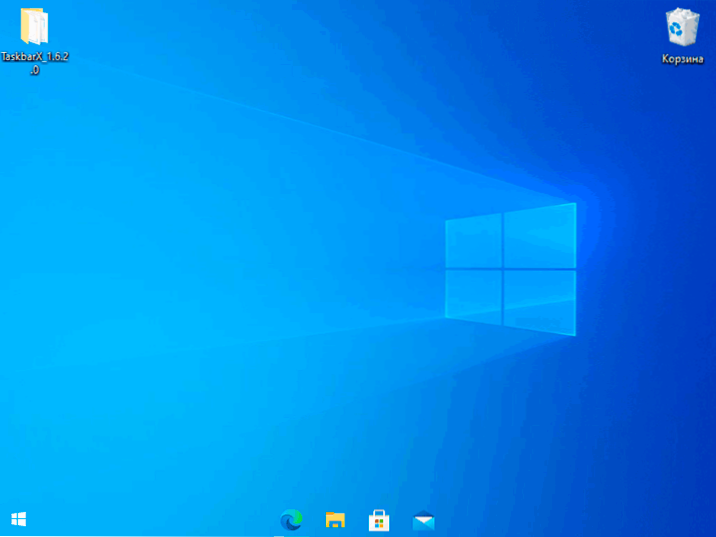This screenshot has width=716, height=537.
Task: Click the Корзина label text
Action: pyautogui.click(x=683, y=59)
